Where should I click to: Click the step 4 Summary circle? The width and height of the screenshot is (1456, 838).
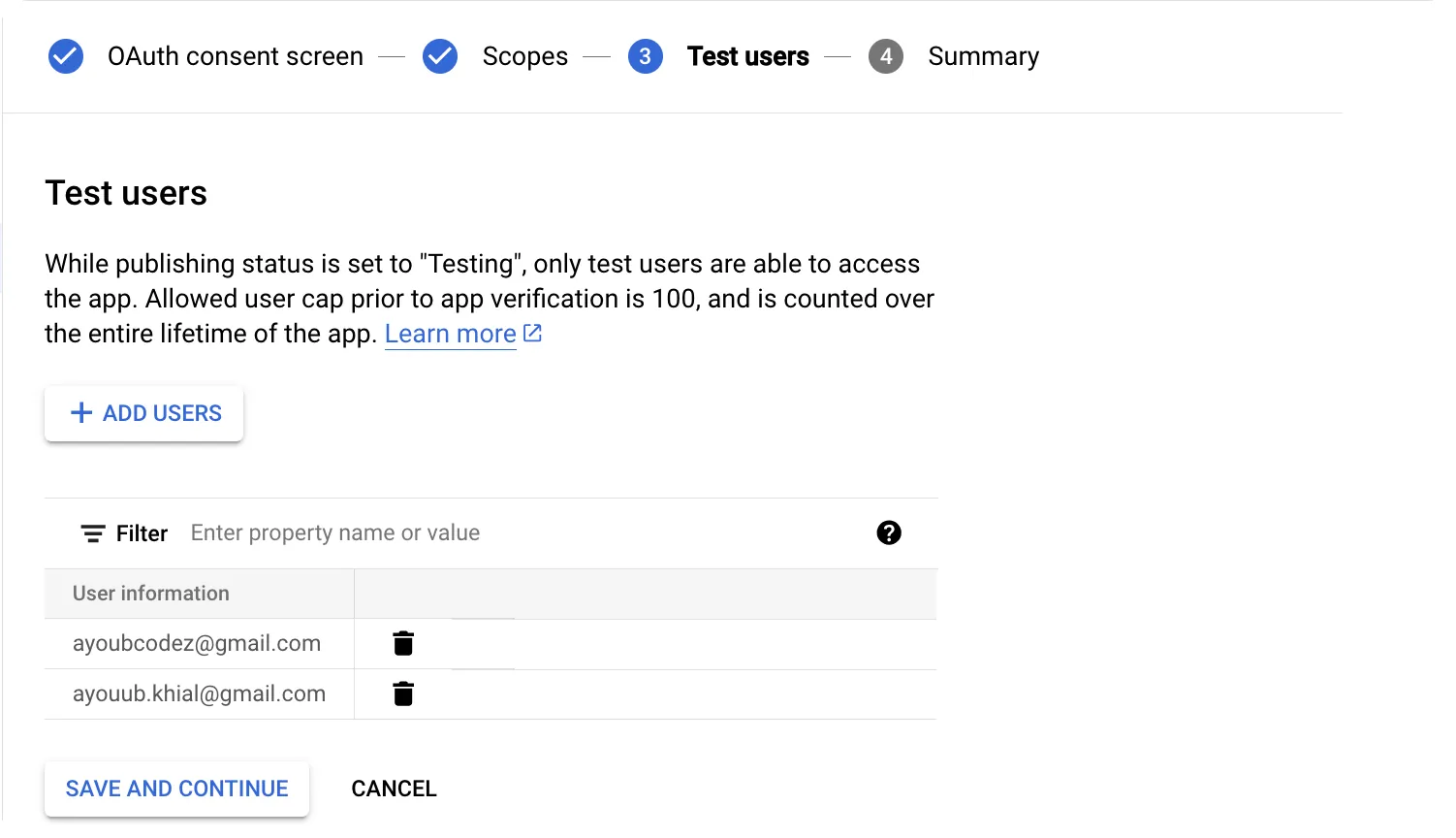click(886, 56)
